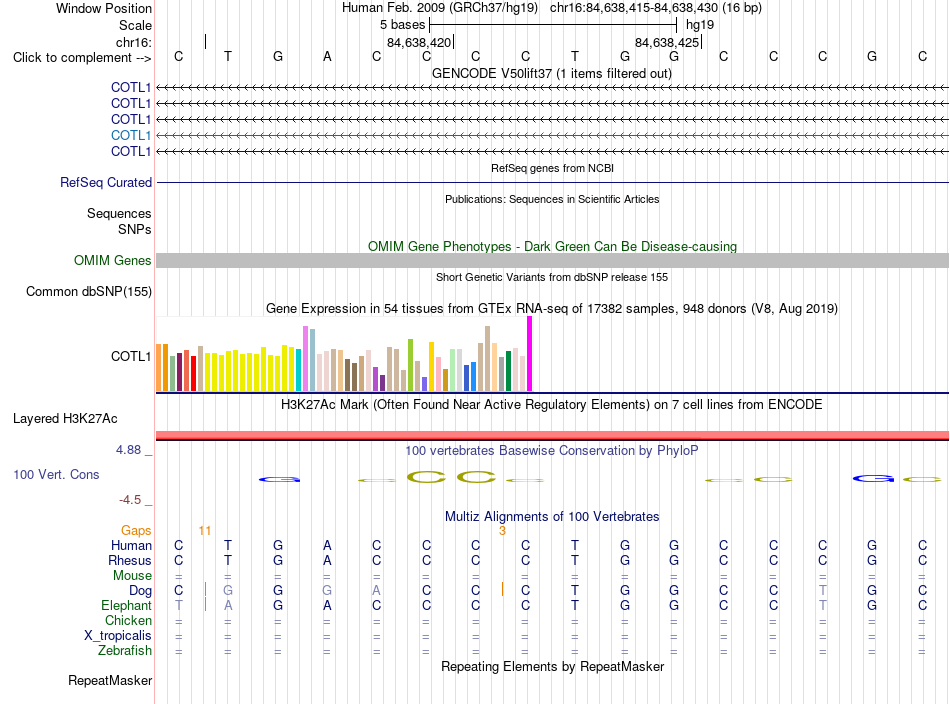Select the "Chicken" alignment species label
Image resolution: width=950 pixels, height=704 pixels.
click(128, 620)
